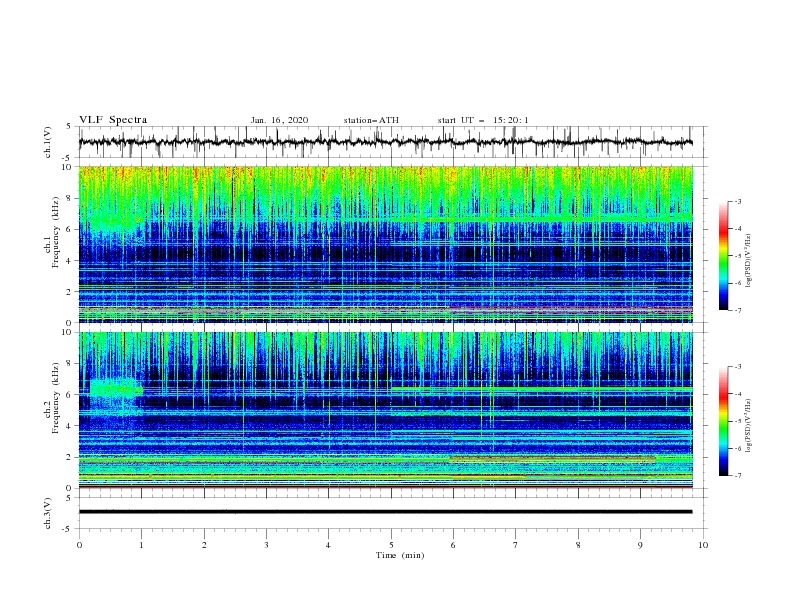Click the time axis tick label "4"
Viewport: 792px width, 612px height.
(x=328, y=545)
